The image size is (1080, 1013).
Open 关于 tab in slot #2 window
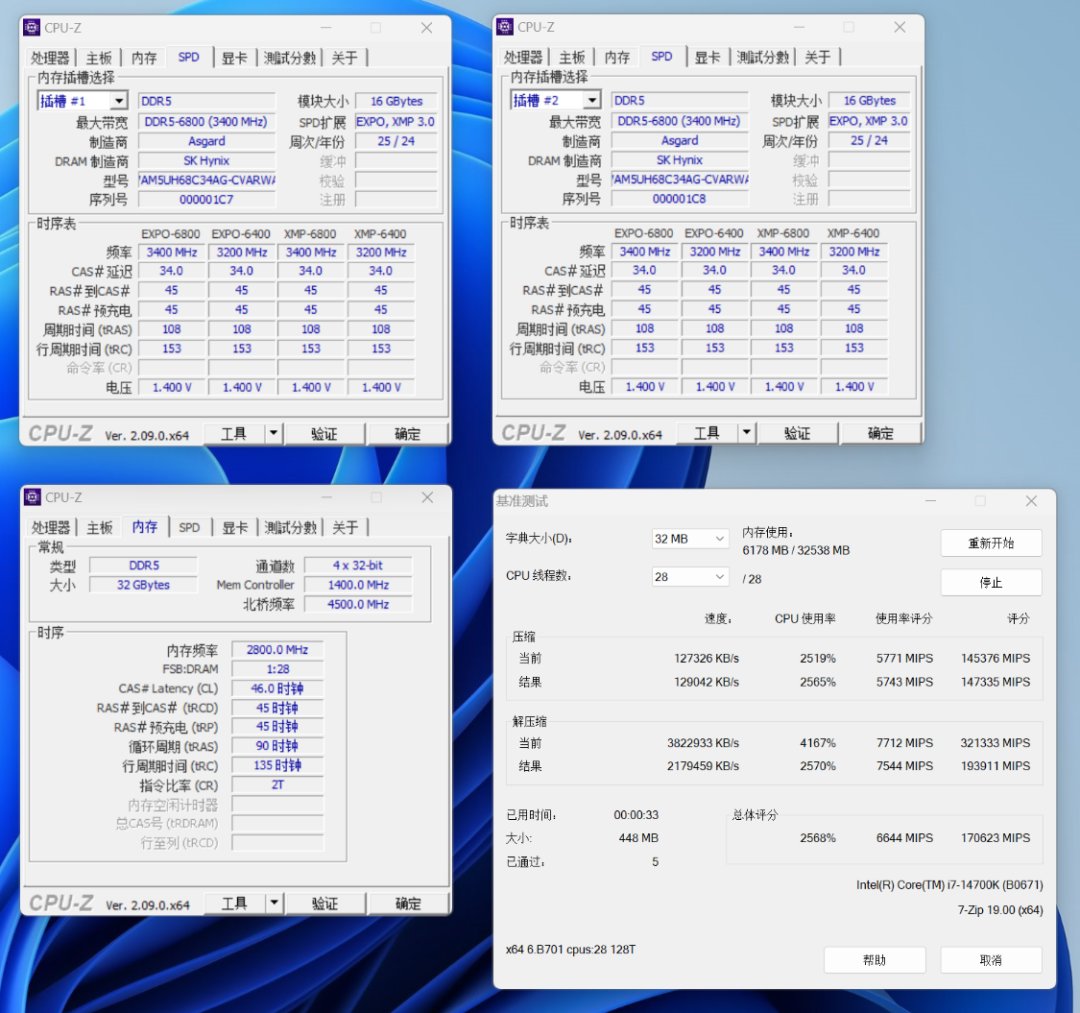(x=818, y=57)
